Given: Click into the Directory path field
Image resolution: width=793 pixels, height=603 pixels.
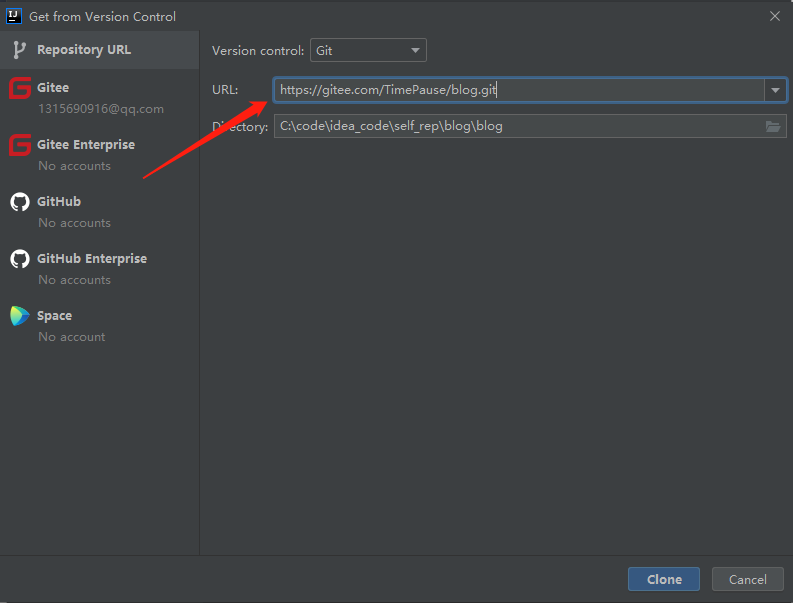Looking at the screenshot, I should coord(515,126).
